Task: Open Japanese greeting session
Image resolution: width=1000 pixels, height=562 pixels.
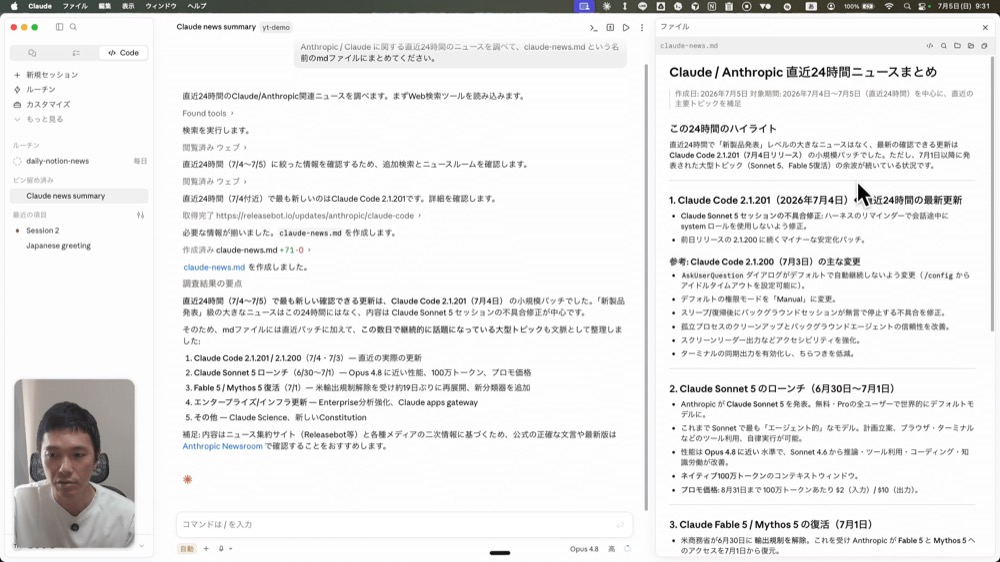Action: coord(58,246)
